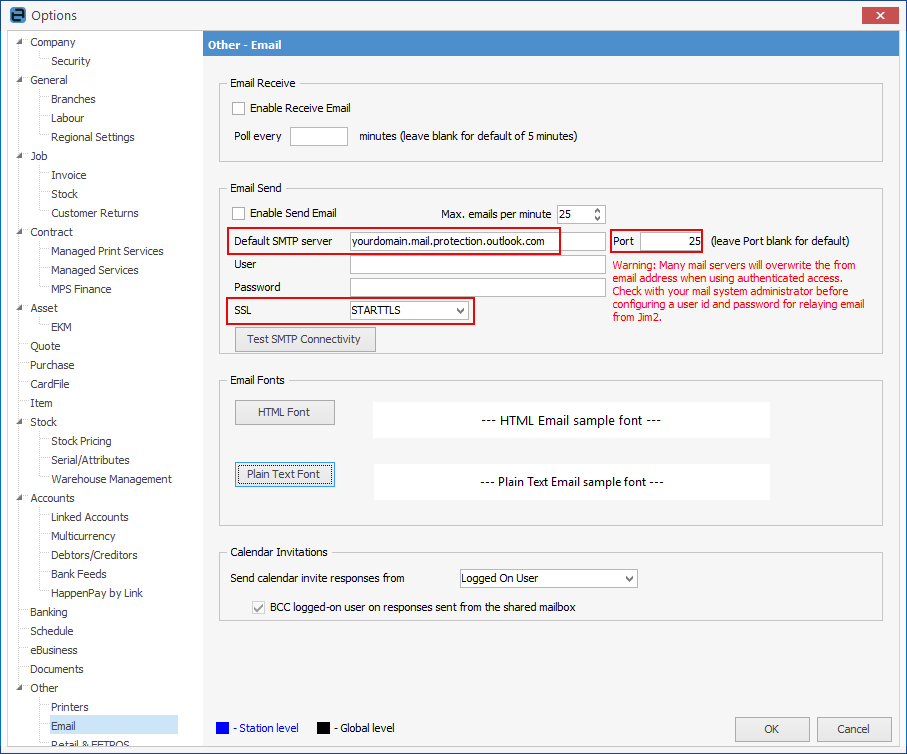Select Customer Returns under Job
Viewport: 907px width, 754px height.
(95, 214)
